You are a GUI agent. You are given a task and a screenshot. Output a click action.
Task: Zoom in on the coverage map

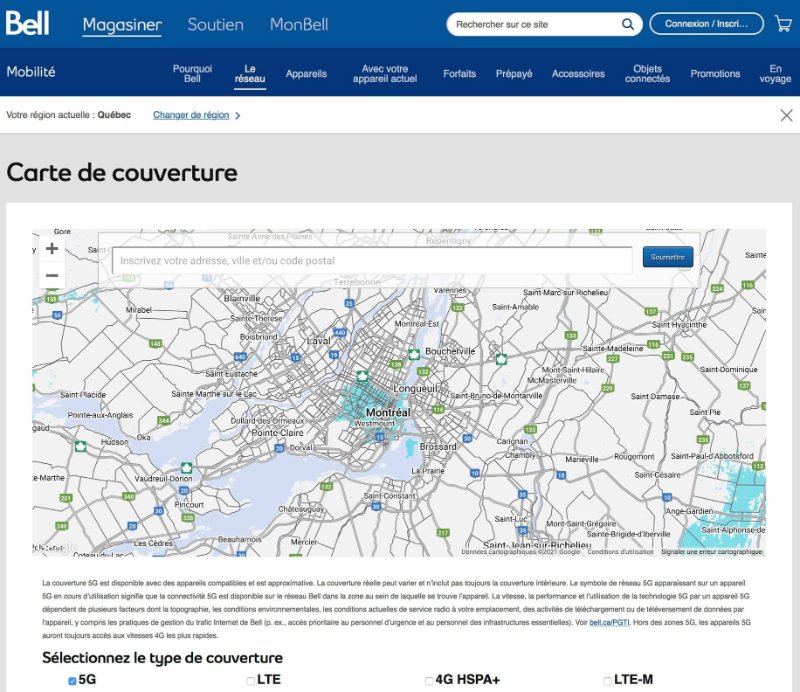point(52,249)
